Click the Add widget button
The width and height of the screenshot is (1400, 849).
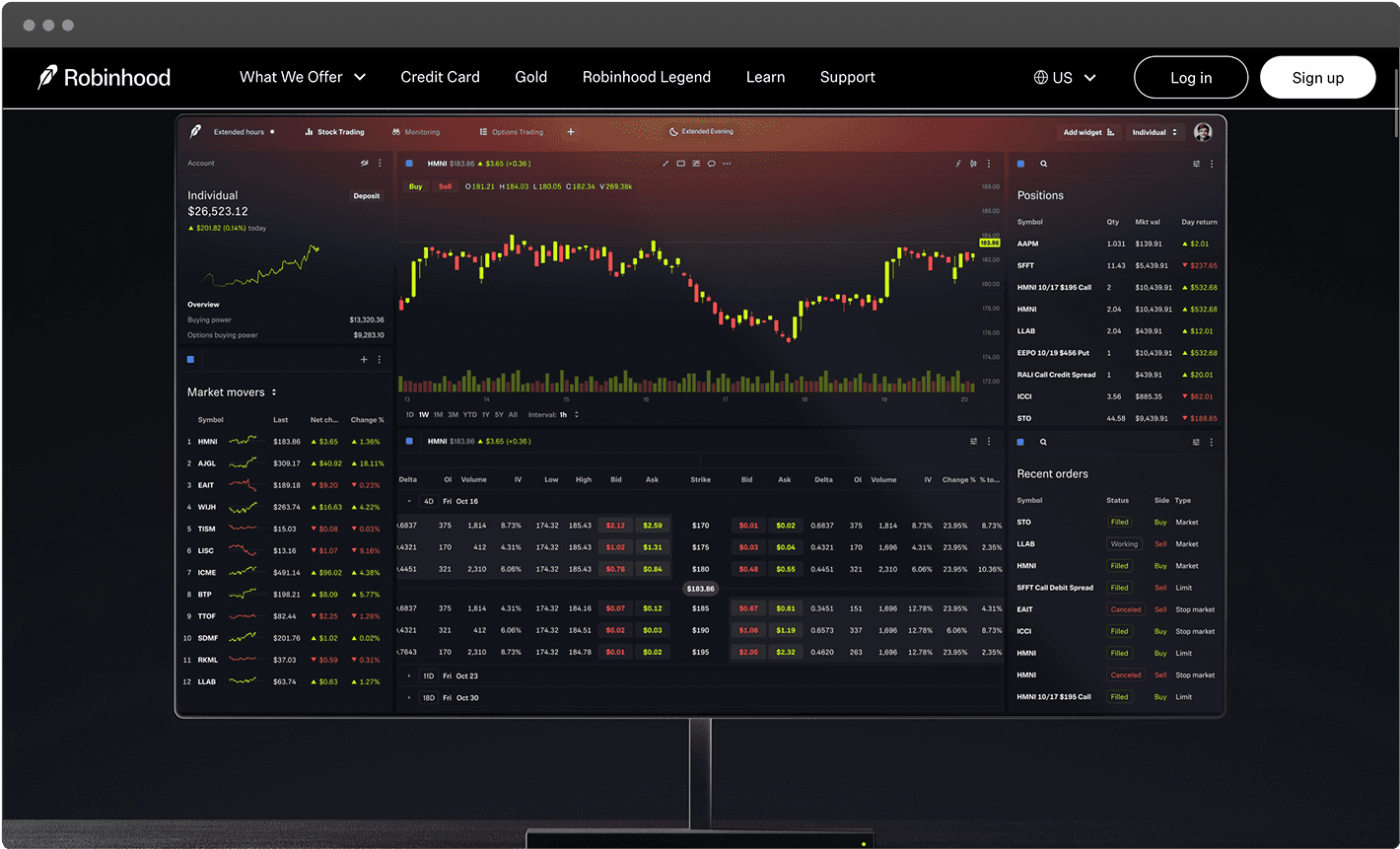point(1088,132)
